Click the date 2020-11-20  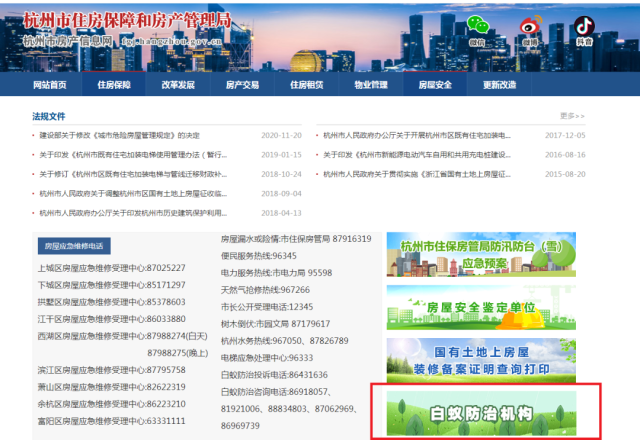[281, 135]
